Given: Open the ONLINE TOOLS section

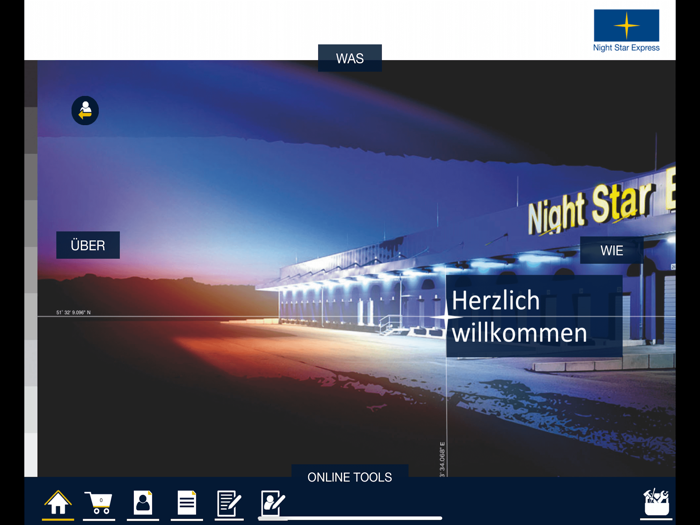Looking at the screenshot, I should (350, 476).
